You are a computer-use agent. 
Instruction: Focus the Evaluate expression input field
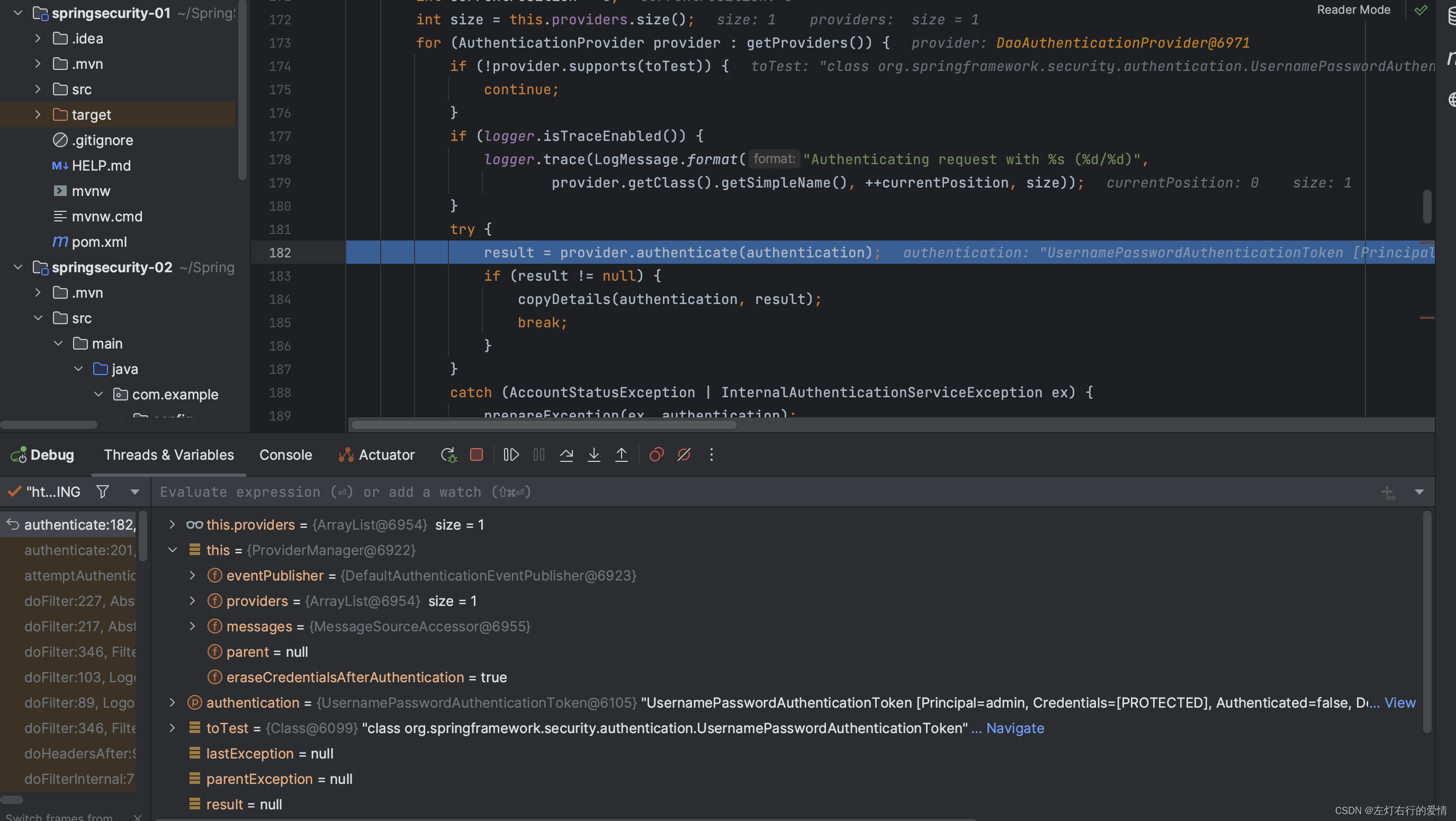(x=763, y=492)
